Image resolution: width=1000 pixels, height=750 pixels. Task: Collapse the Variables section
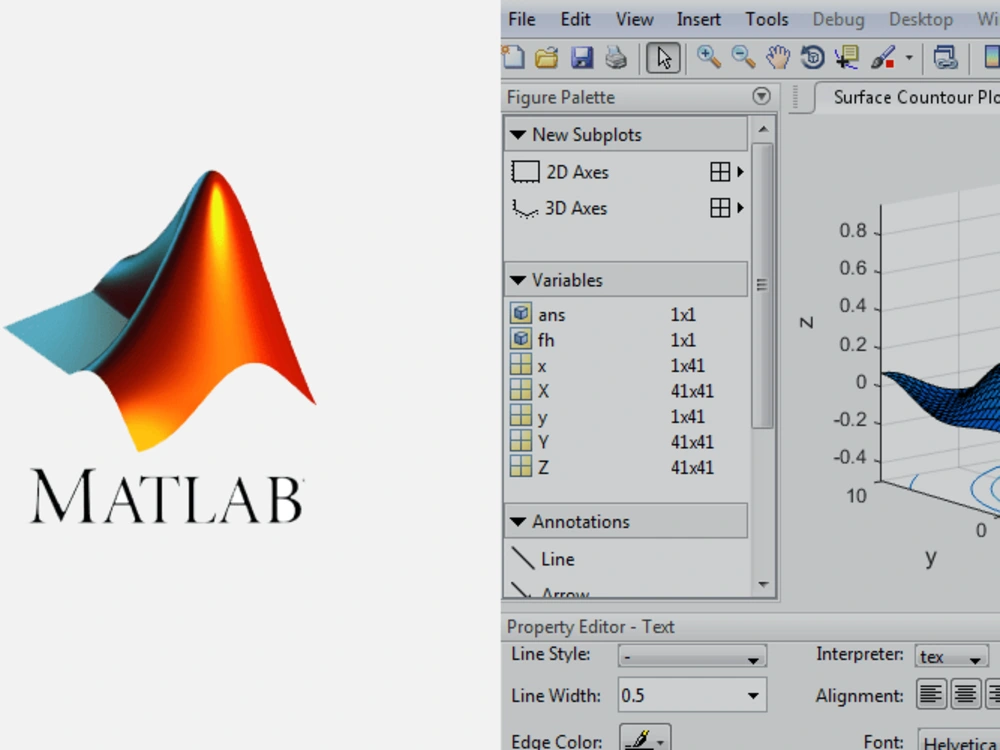[x=518, y=280]
